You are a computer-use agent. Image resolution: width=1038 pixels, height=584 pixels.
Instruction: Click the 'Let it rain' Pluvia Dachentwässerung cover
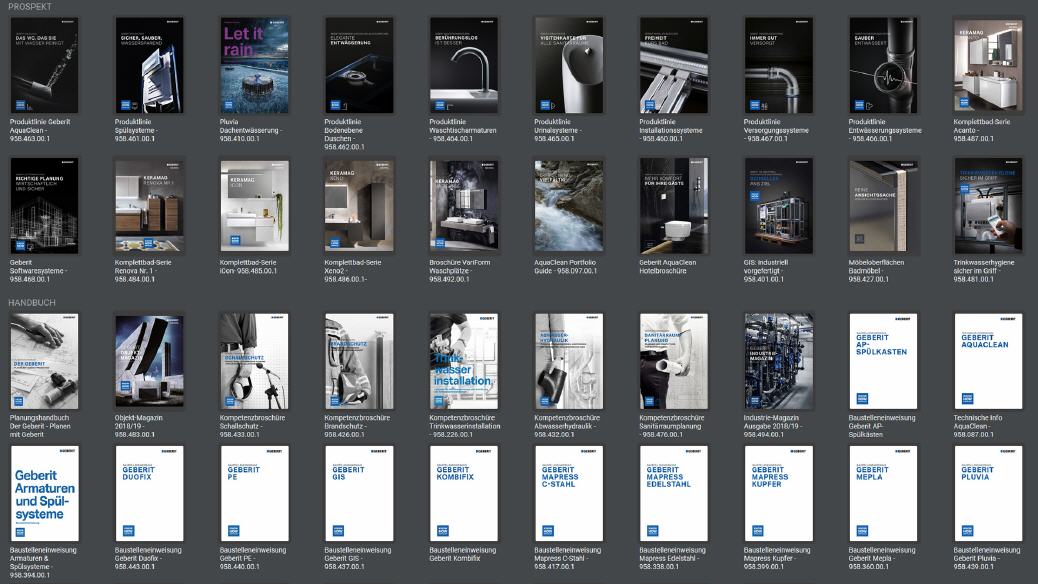tap(254, 66)
